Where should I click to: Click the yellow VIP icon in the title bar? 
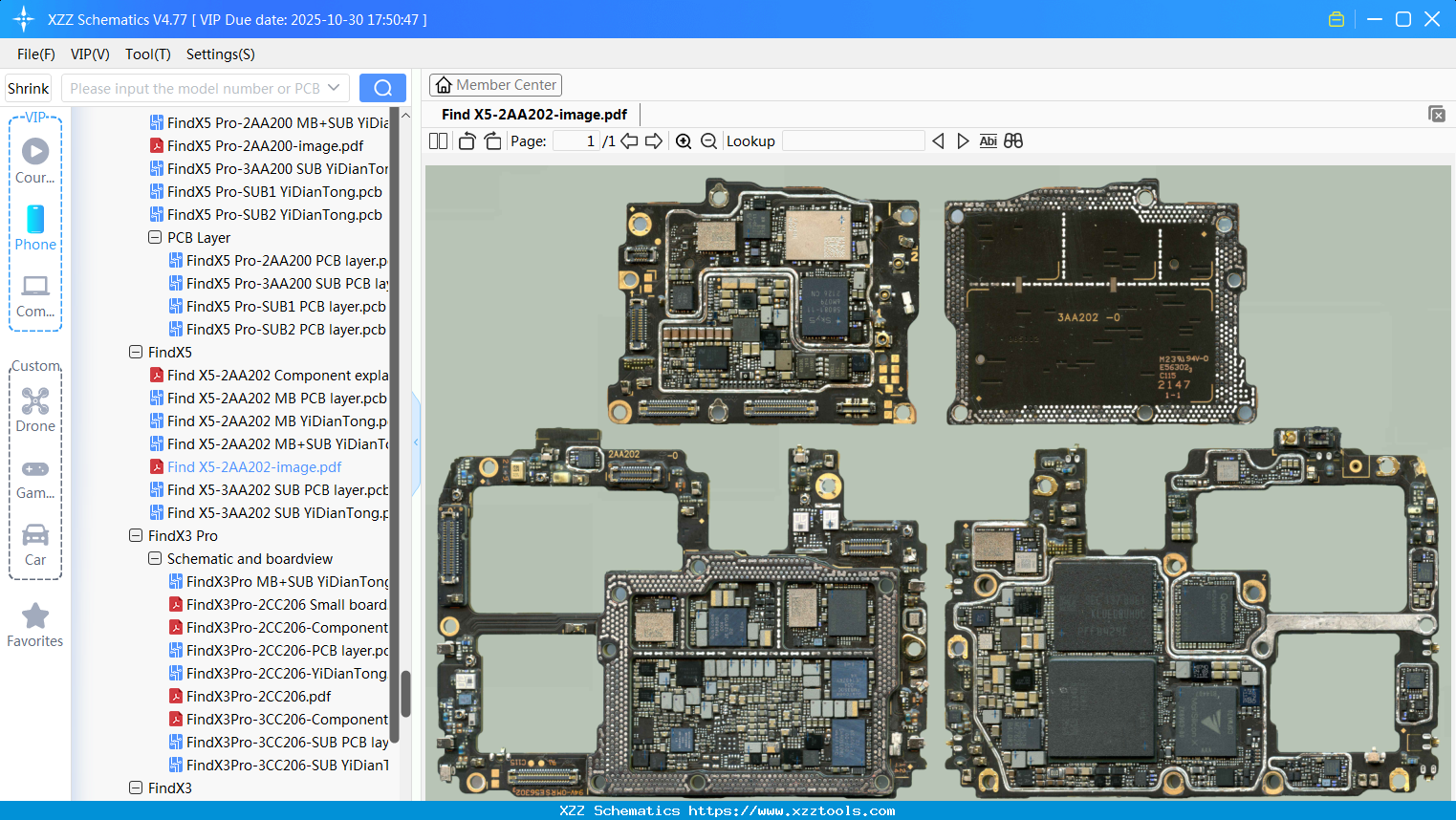tap(1336, 19)
